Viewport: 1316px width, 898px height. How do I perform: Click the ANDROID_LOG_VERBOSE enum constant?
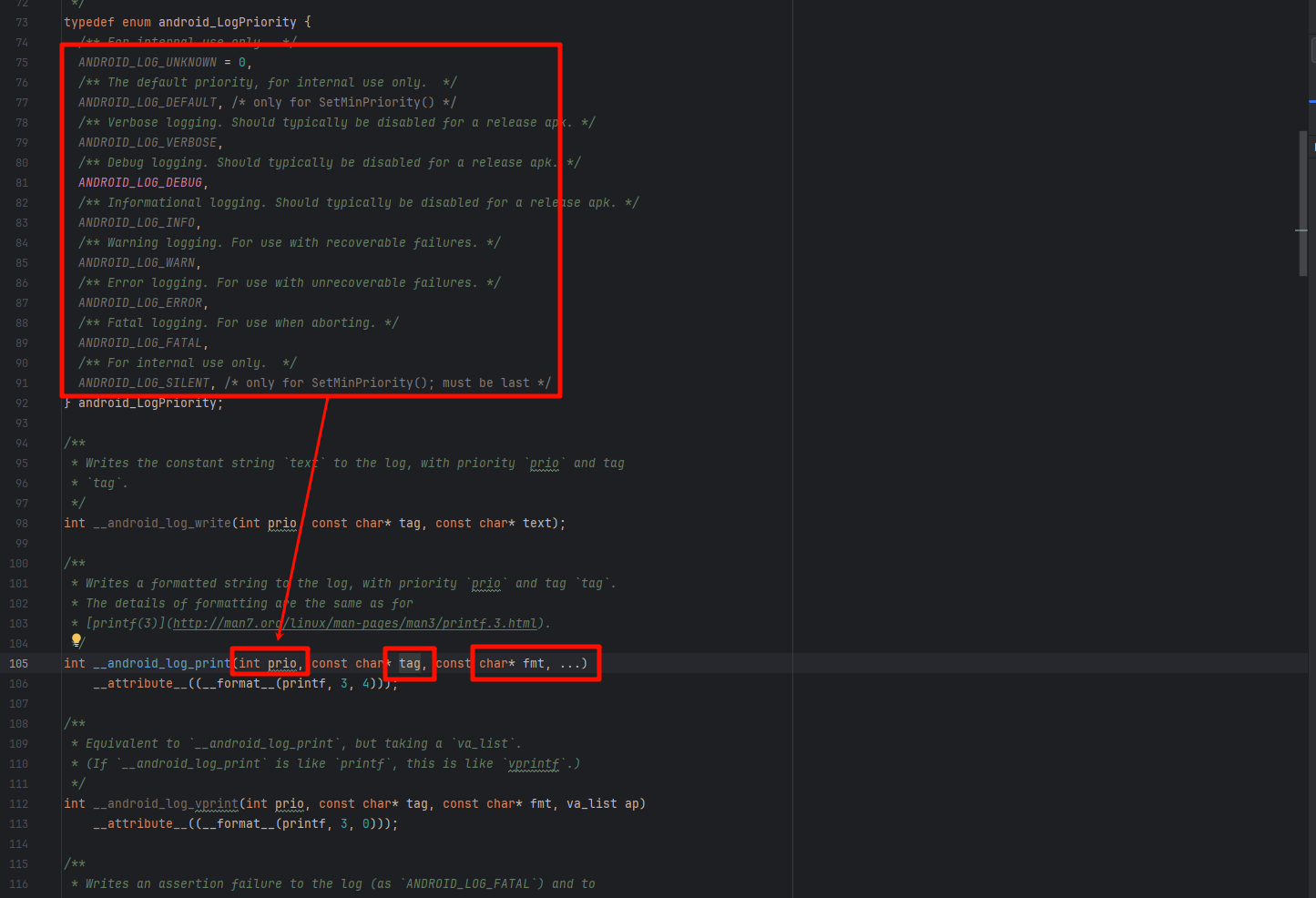pos(148,143)
